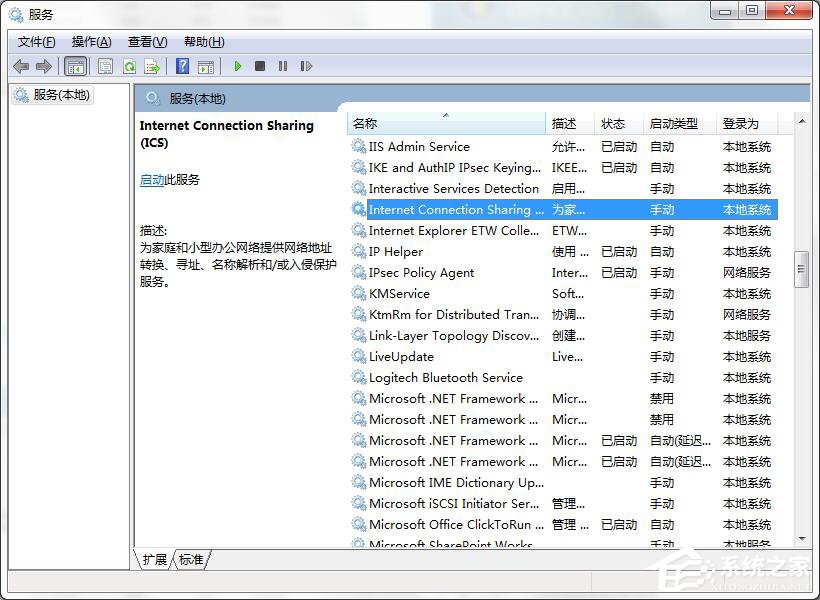Viewport: 820px width, 600px height.
Task: Open the Properties icon in the toolbar
Action: point(105,66)
